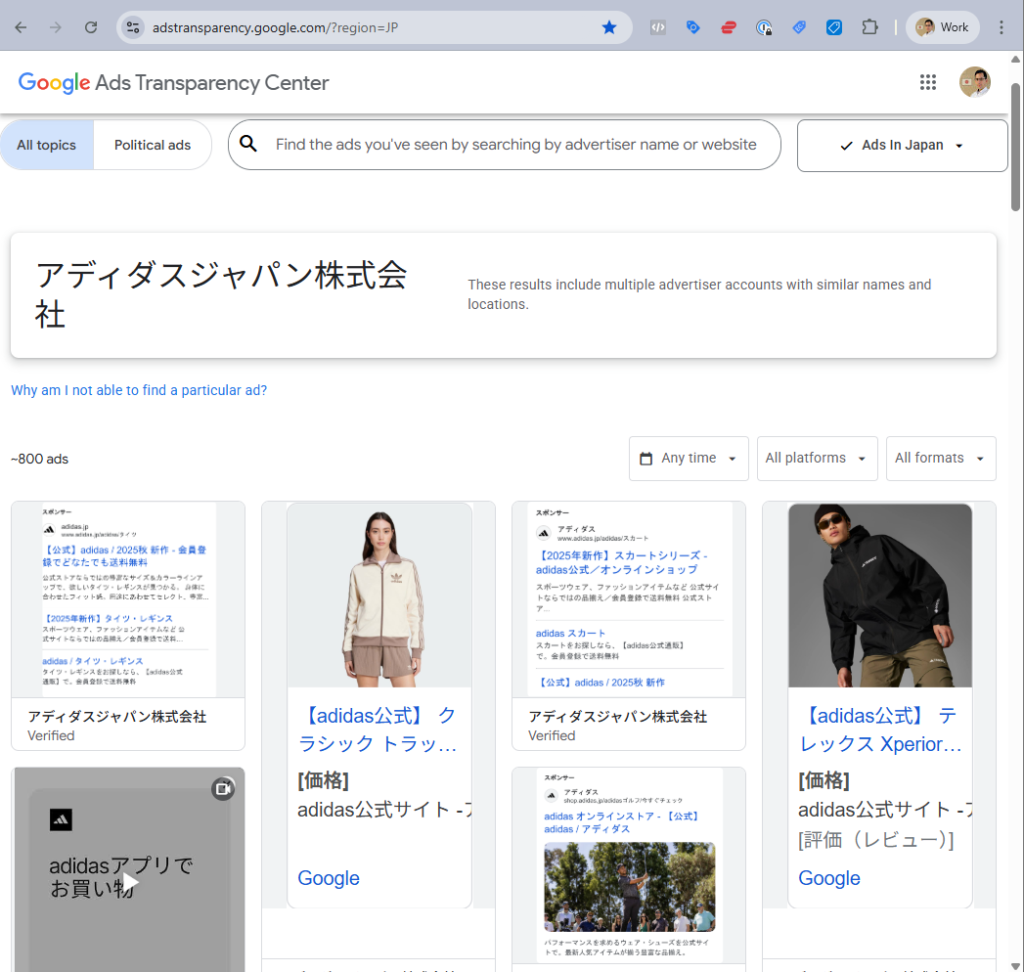Play the adidas app video ad
Image resolution: width=1024 pixels, height=972 pixels.
(129, 882)
